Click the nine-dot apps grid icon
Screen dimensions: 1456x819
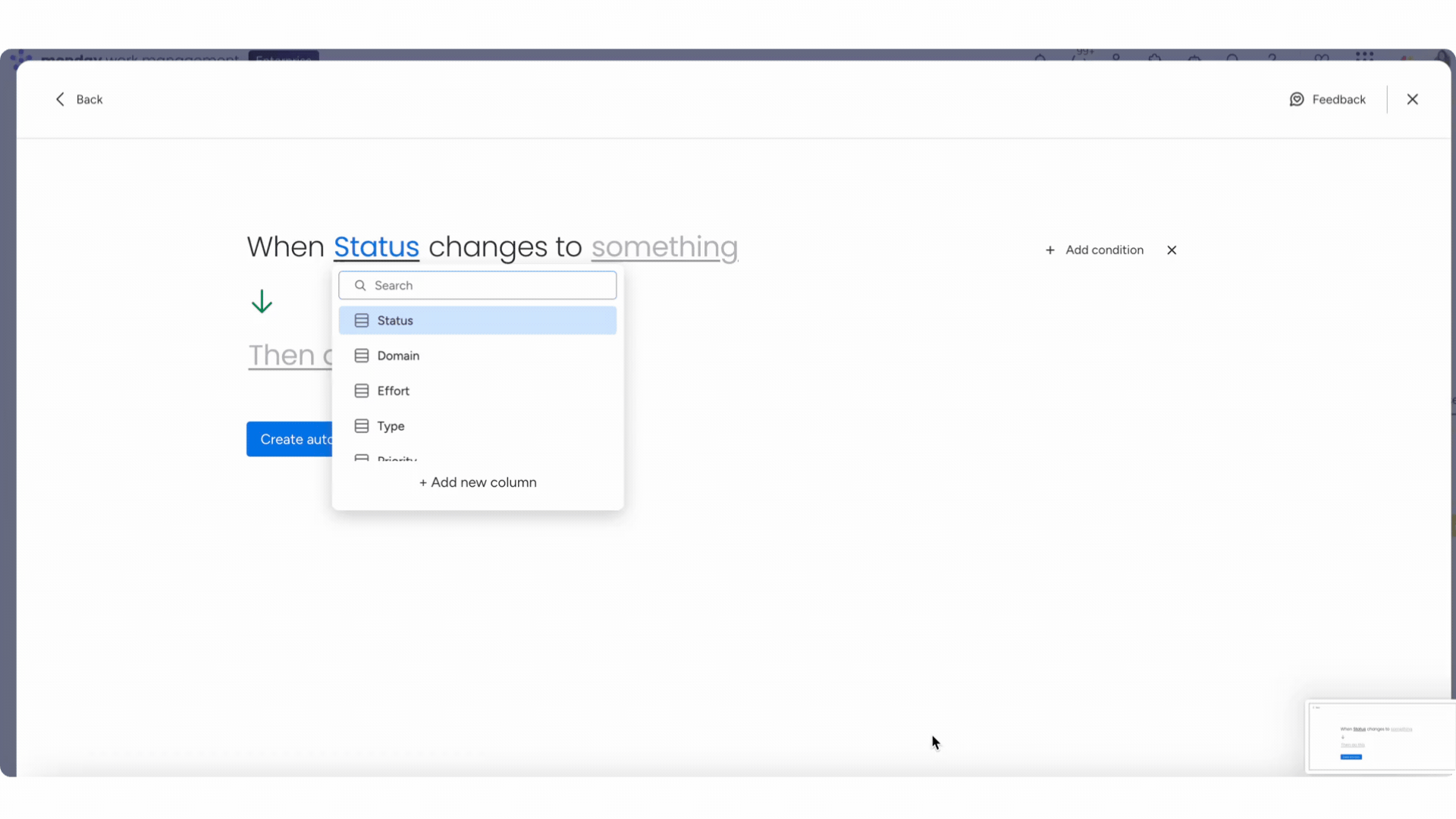pos(1364,58)
